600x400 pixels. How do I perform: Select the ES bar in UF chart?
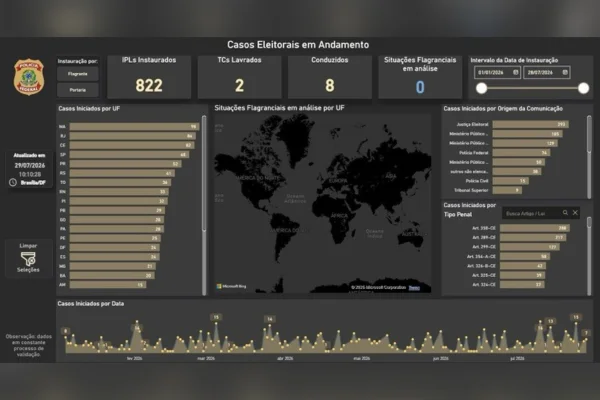[x=115, y=257]
